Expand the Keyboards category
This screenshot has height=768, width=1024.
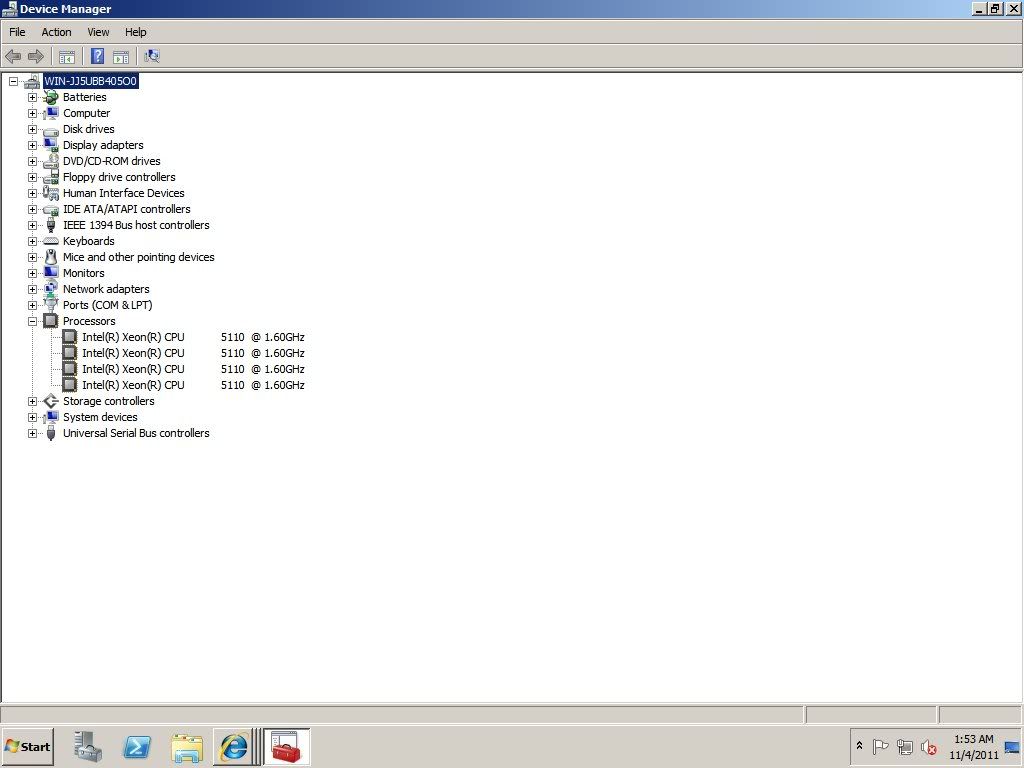pyautogui.click(x=32, y=241)
